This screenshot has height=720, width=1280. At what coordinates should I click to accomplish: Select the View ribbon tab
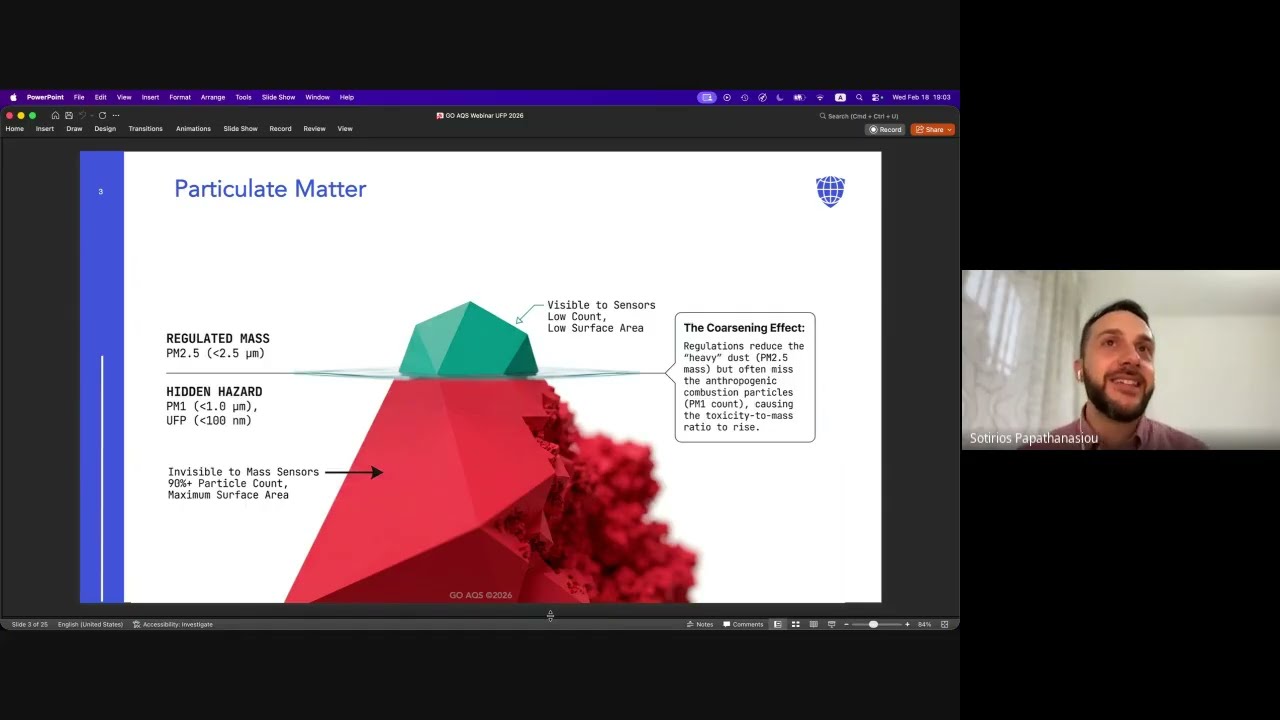345,129
